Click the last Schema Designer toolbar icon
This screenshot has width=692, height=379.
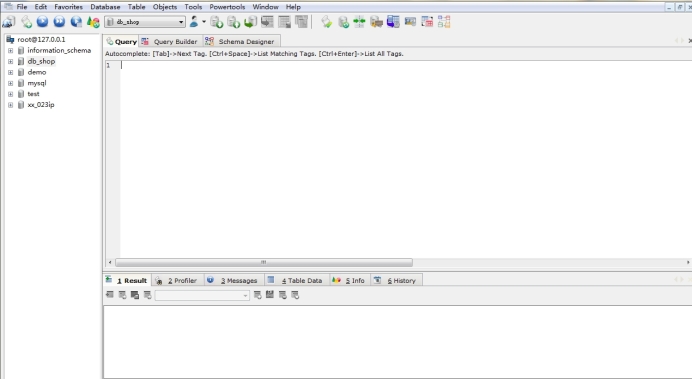444,22
